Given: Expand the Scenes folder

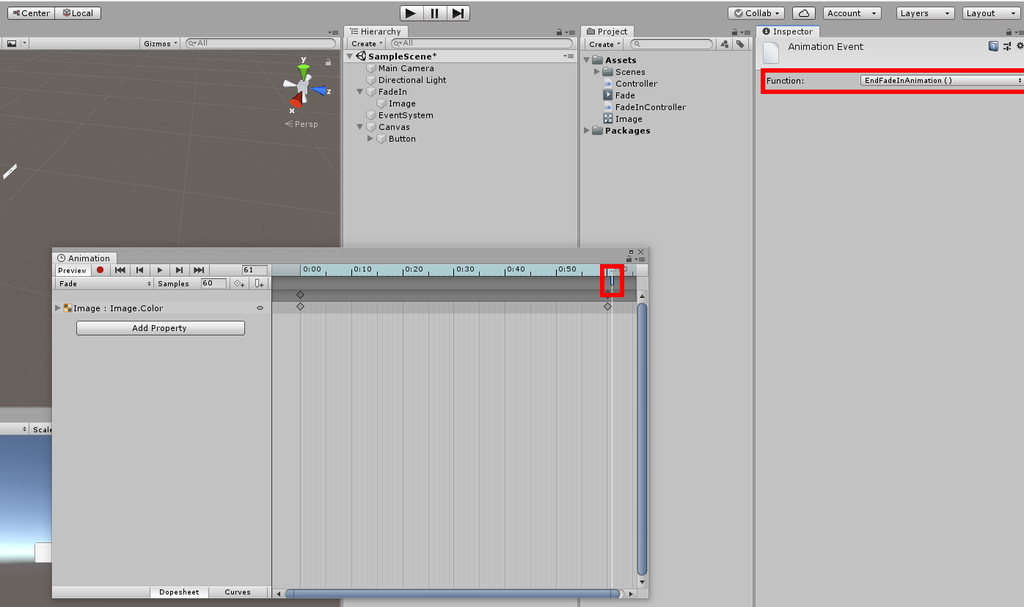Looking at the screenshot, I should [597, 72].
